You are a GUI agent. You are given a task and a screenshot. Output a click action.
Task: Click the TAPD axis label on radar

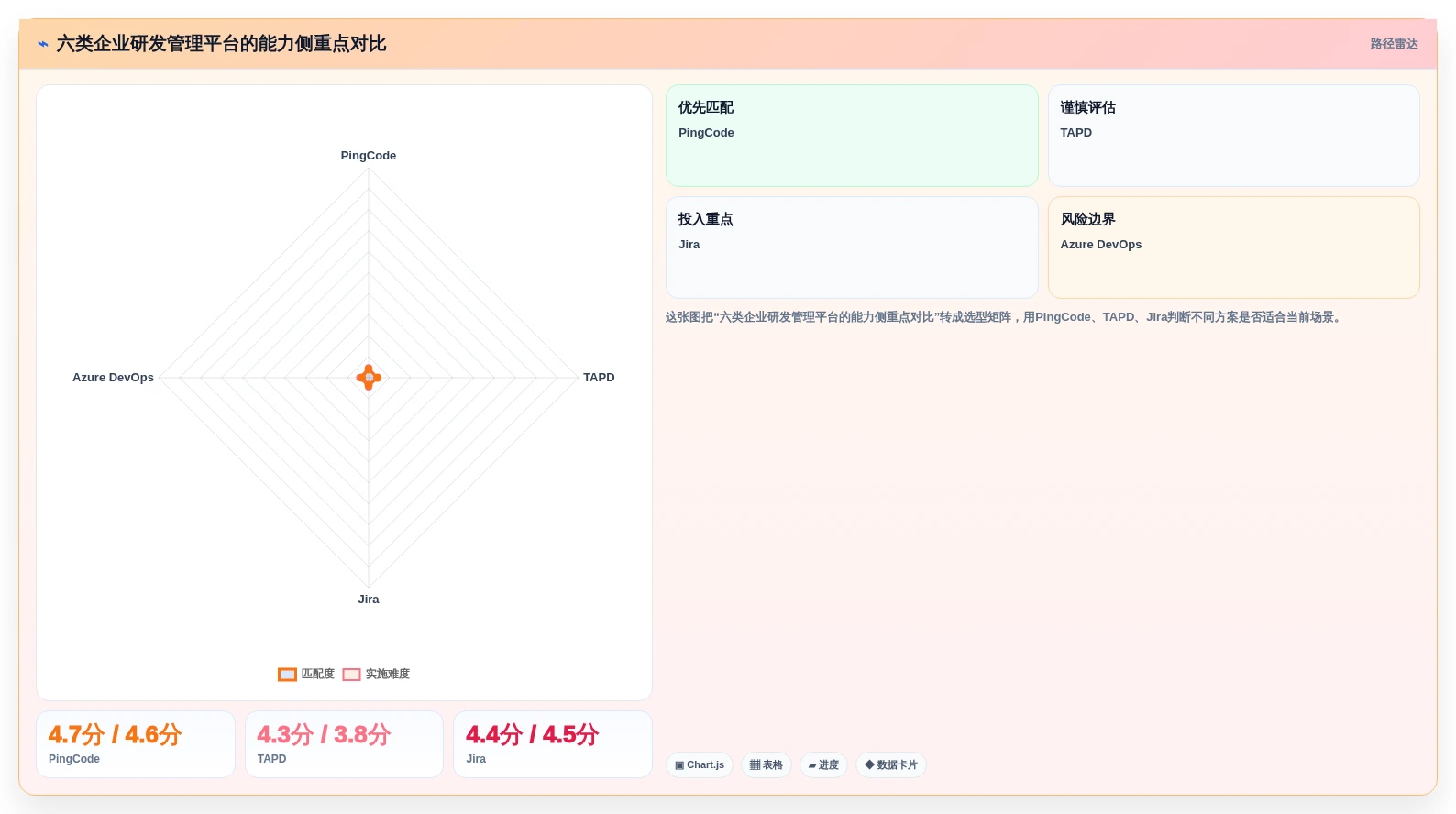[599, 378]
